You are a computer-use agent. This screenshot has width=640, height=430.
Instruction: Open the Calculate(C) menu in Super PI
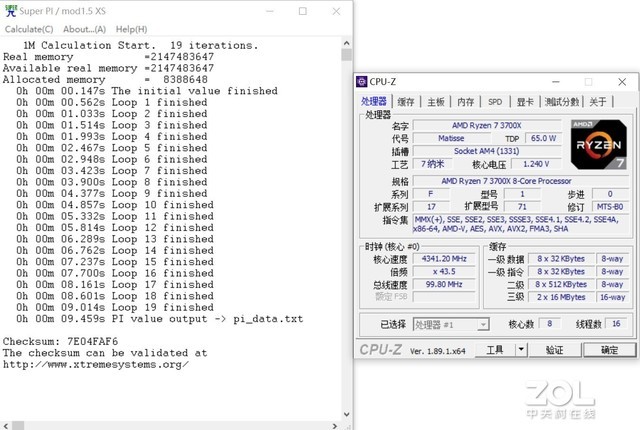[x=29, y=29]
